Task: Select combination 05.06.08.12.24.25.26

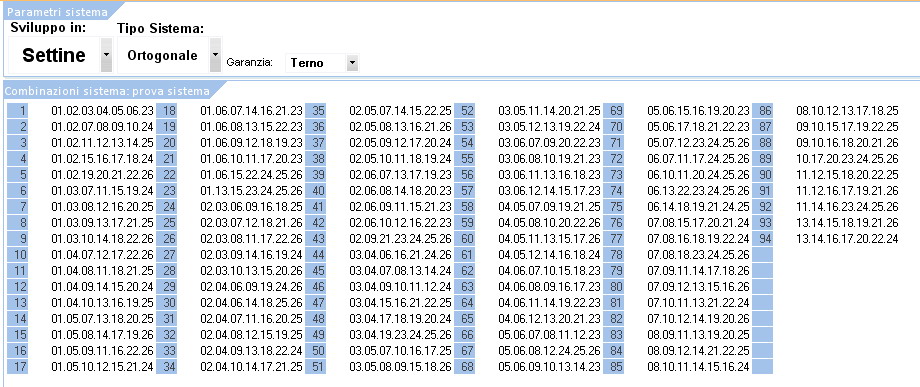Action: [x=550, y=351]
